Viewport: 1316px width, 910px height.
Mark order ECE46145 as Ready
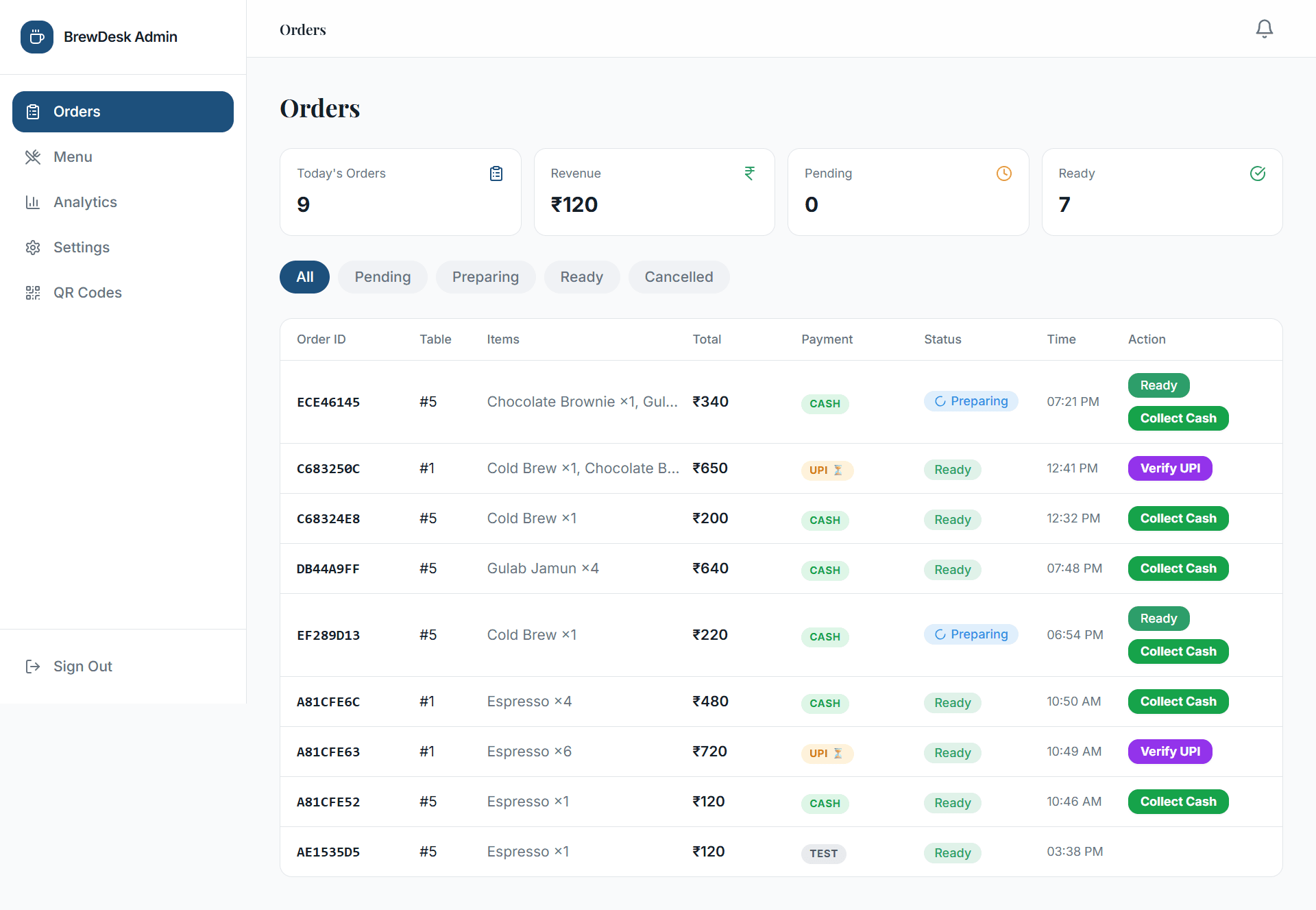point(1158,385)
